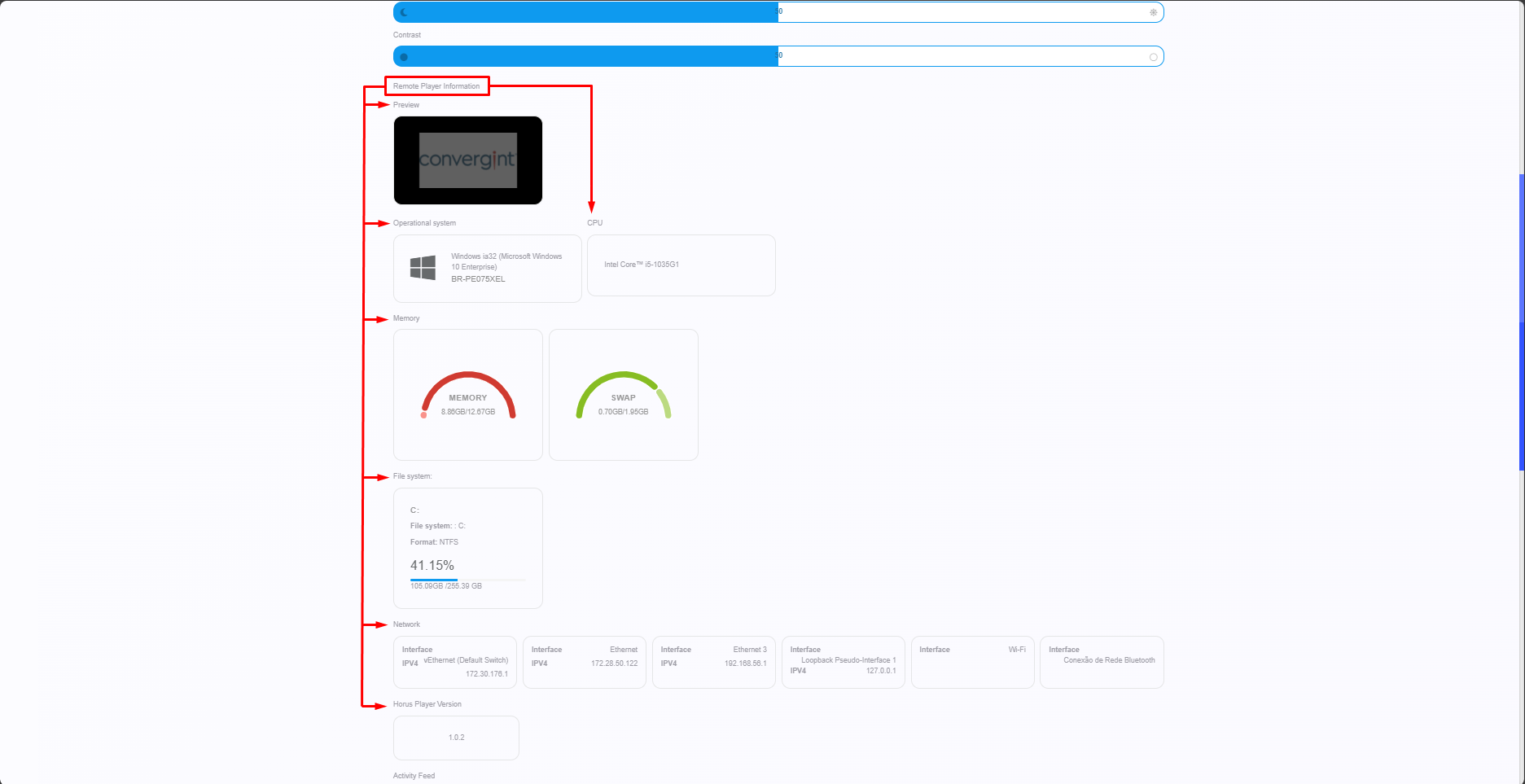Click the Horus Player Version 1.0.2 box
The image size is (1525, 784).
(x=456, y=738)
